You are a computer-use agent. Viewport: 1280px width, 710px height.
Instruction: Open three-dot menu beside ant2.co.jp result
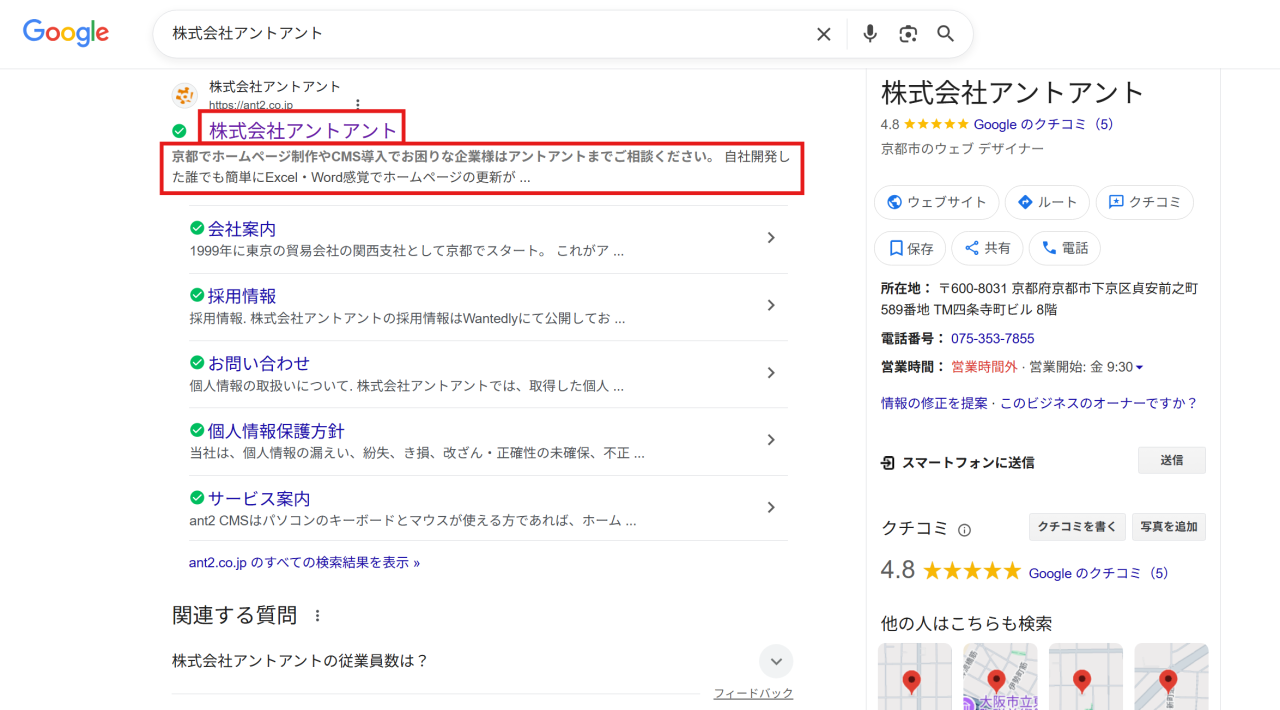[x=358, y=104]
